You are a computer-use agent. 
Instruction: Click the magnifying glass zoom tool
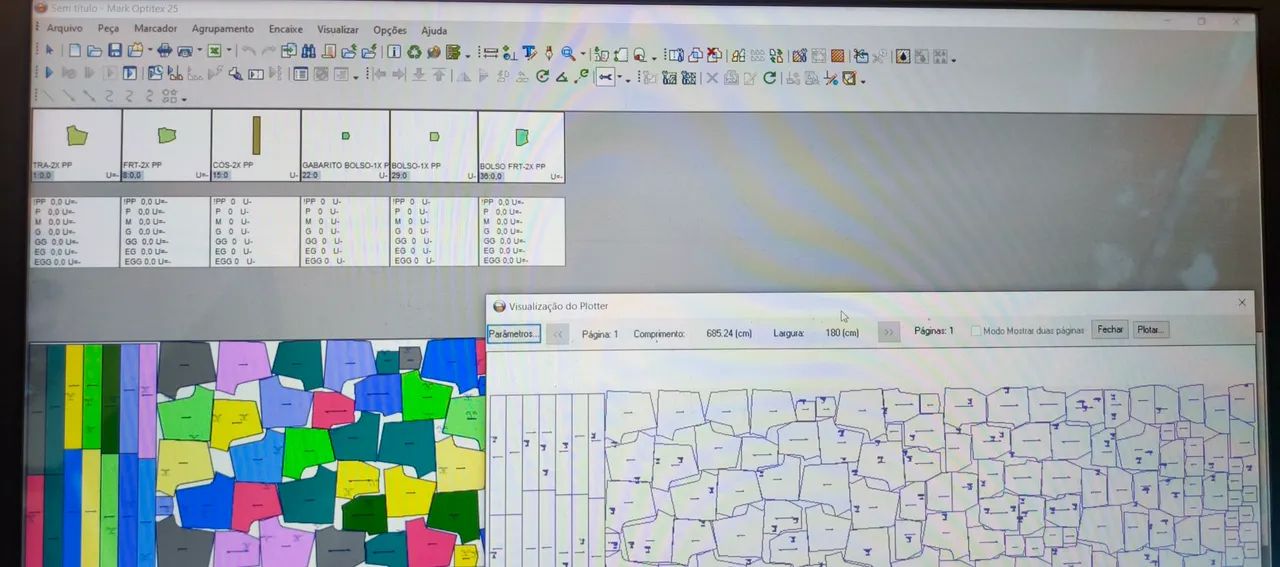click(x=568, y=53)
